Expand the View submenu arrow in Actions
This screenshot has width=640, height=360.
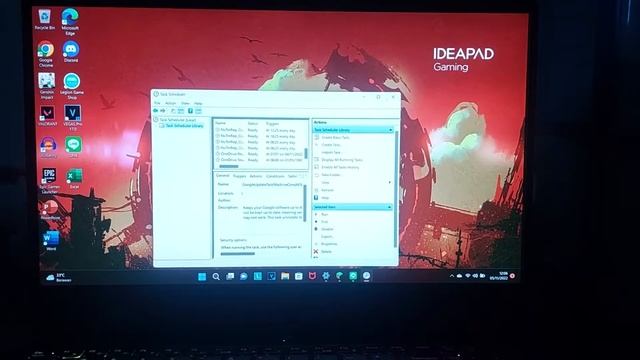(390, 182)
